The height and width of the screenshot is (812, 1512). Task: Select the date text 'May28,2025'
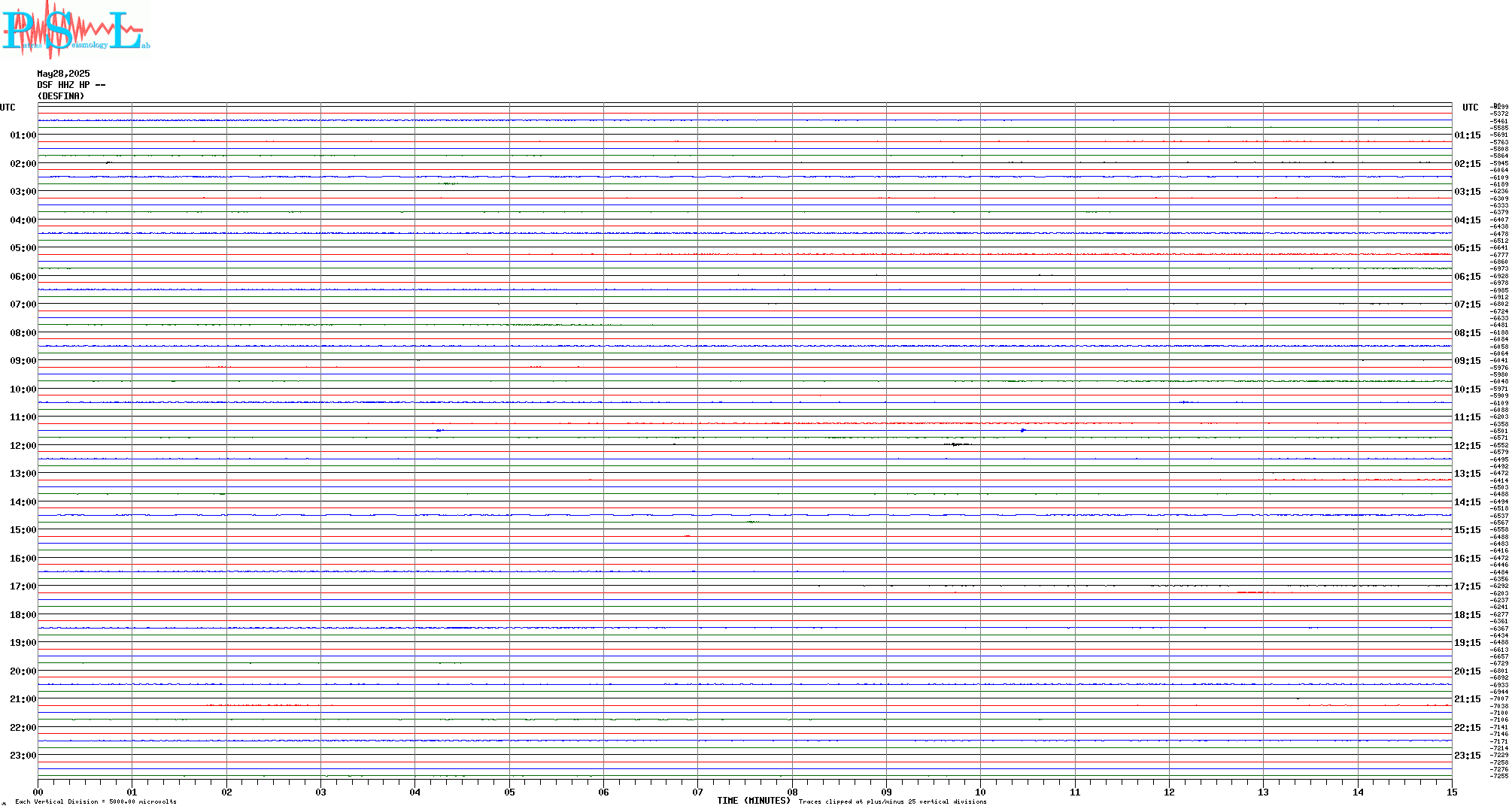point(63,74)
